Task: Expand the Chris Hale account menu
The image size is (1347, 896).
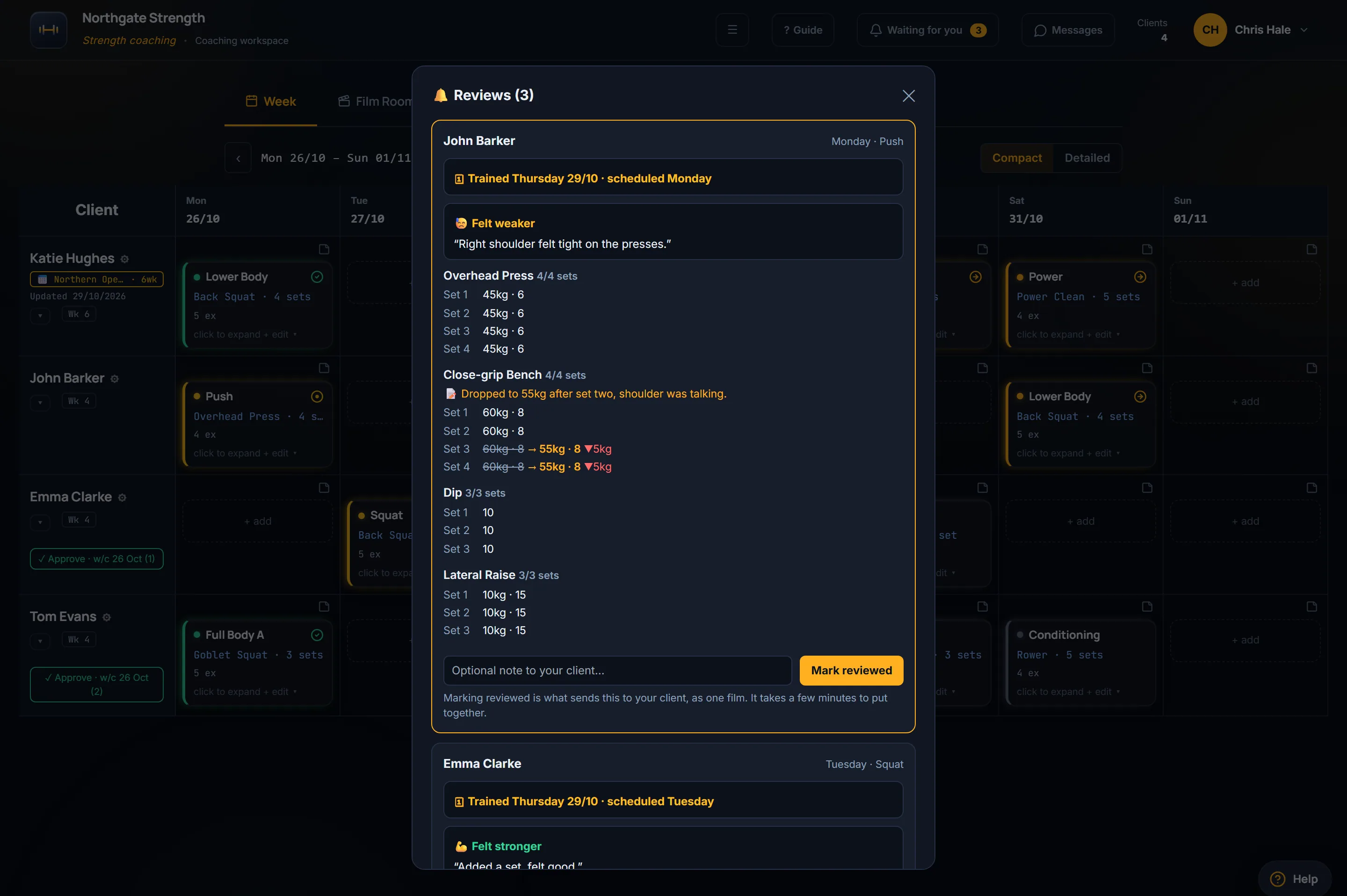Action: click(1251, 30)
